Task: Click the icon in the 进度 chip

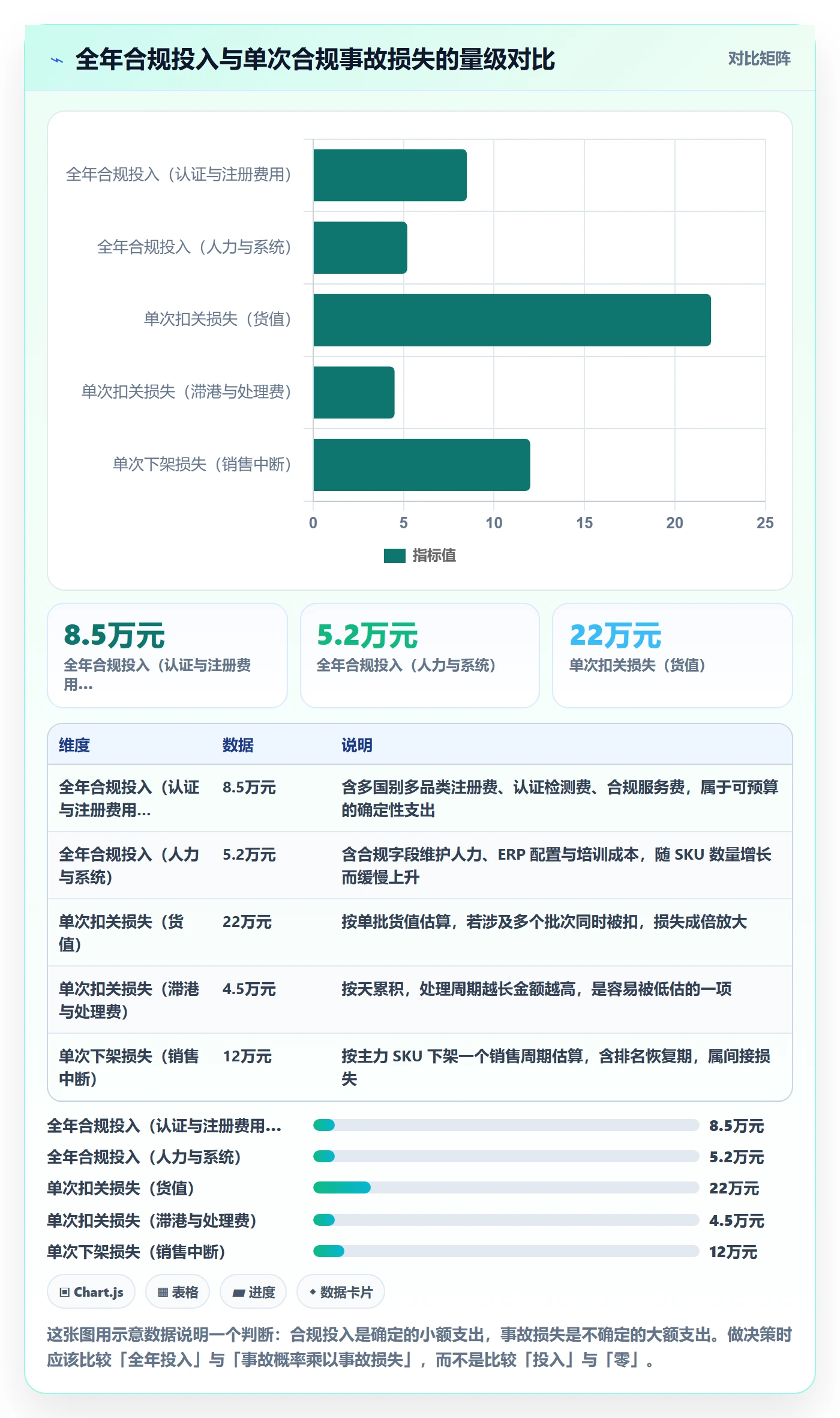Action: point(239,1293)
